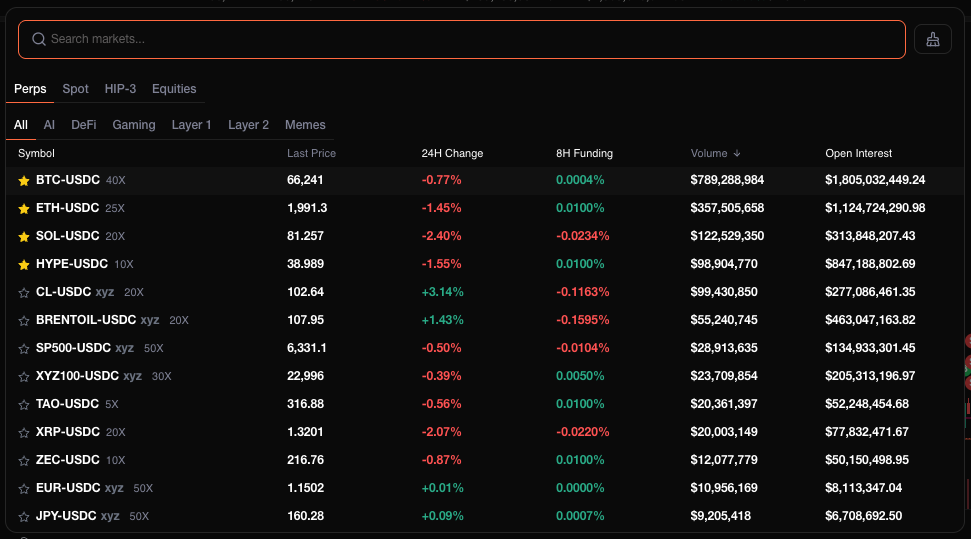Star the ZEC-USDC market
Viewport: 971px width, 539px height.
tap(24, 460)
